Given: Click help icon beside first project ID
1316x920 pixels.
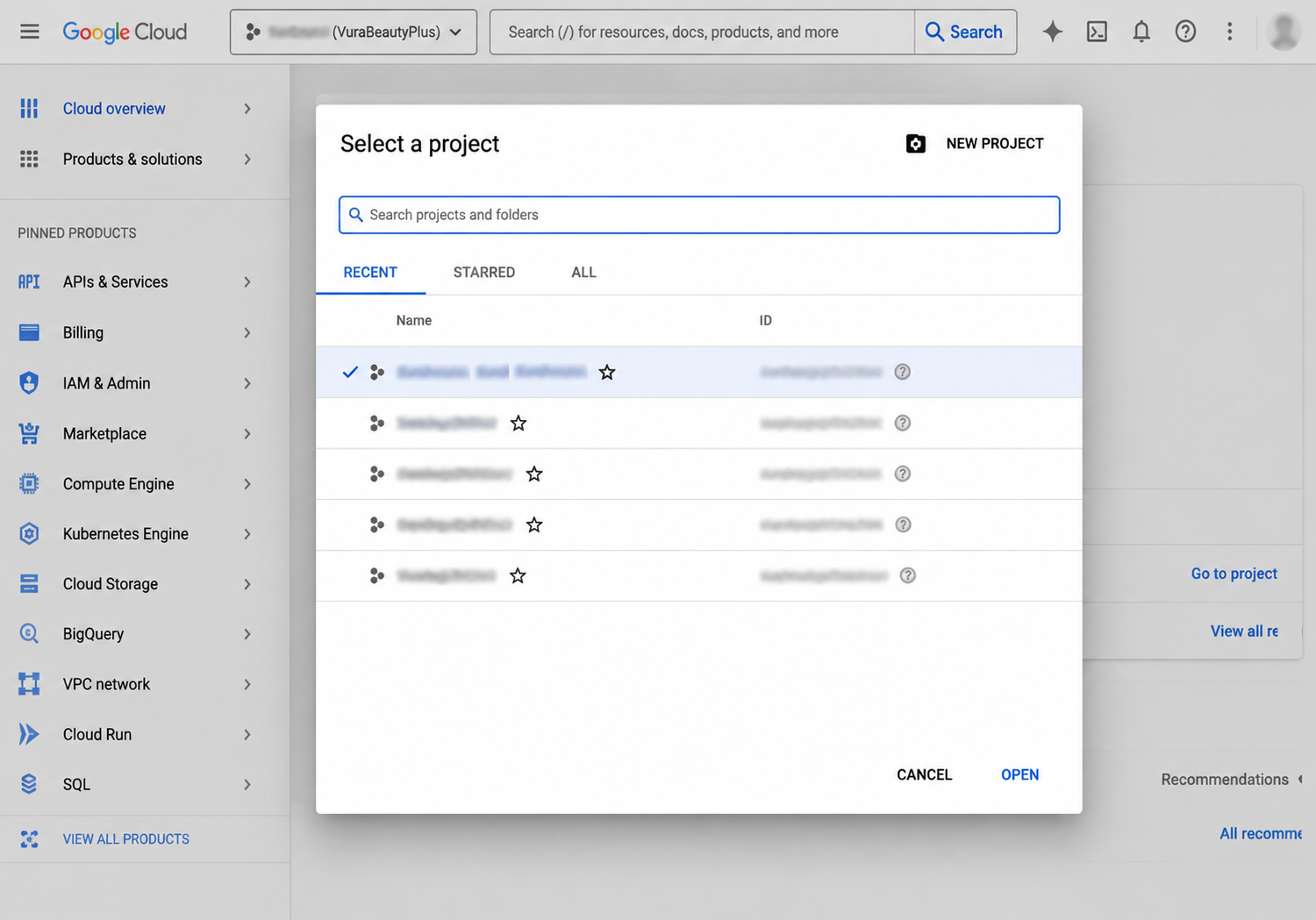Looking at the screenshot, I should [x=902, y=372].
